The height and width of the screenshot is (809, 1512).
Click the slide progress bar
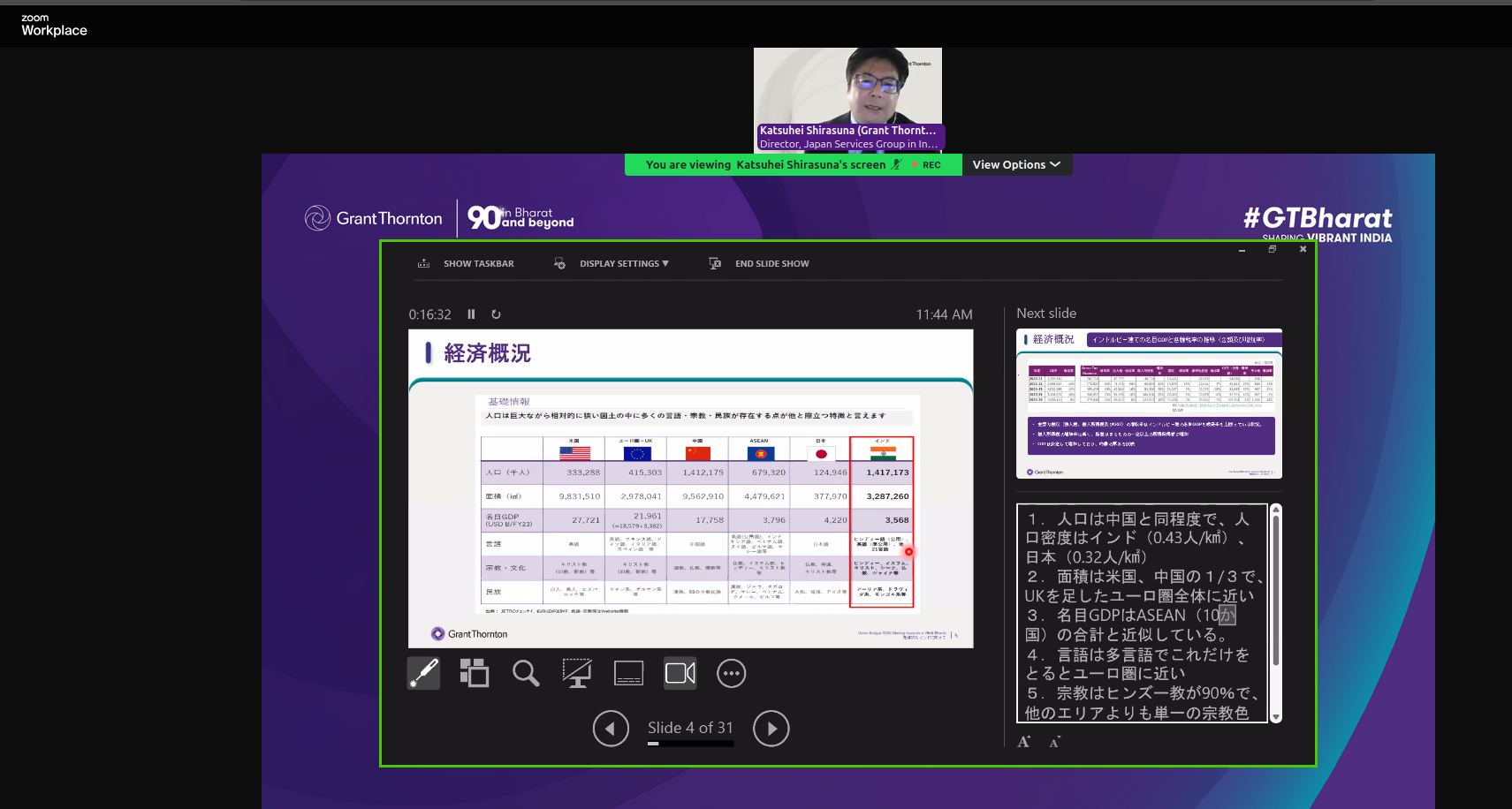point(690,744)
